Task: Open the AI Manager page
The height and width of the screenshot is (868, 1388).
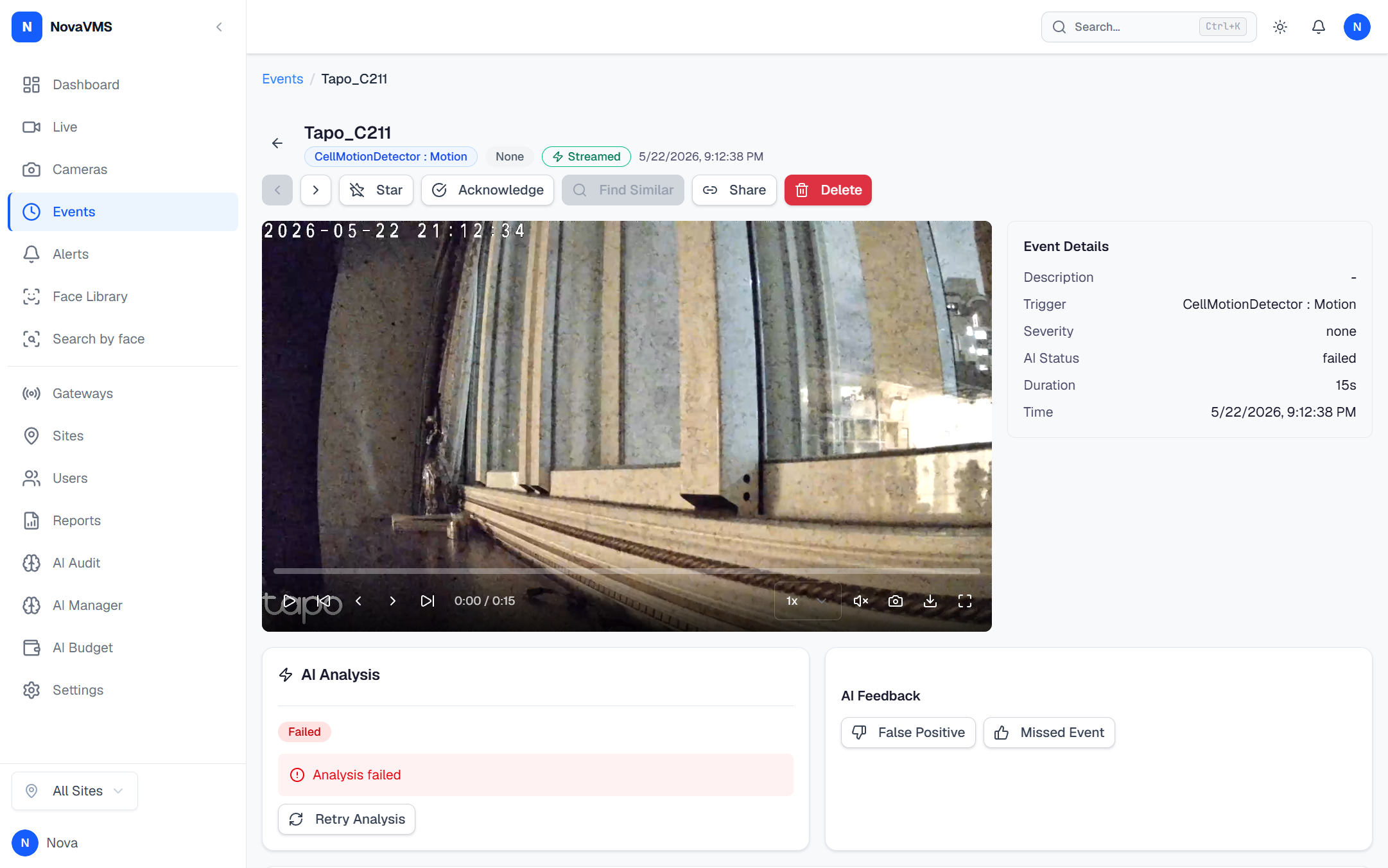Action: click(x=123, y=605)
